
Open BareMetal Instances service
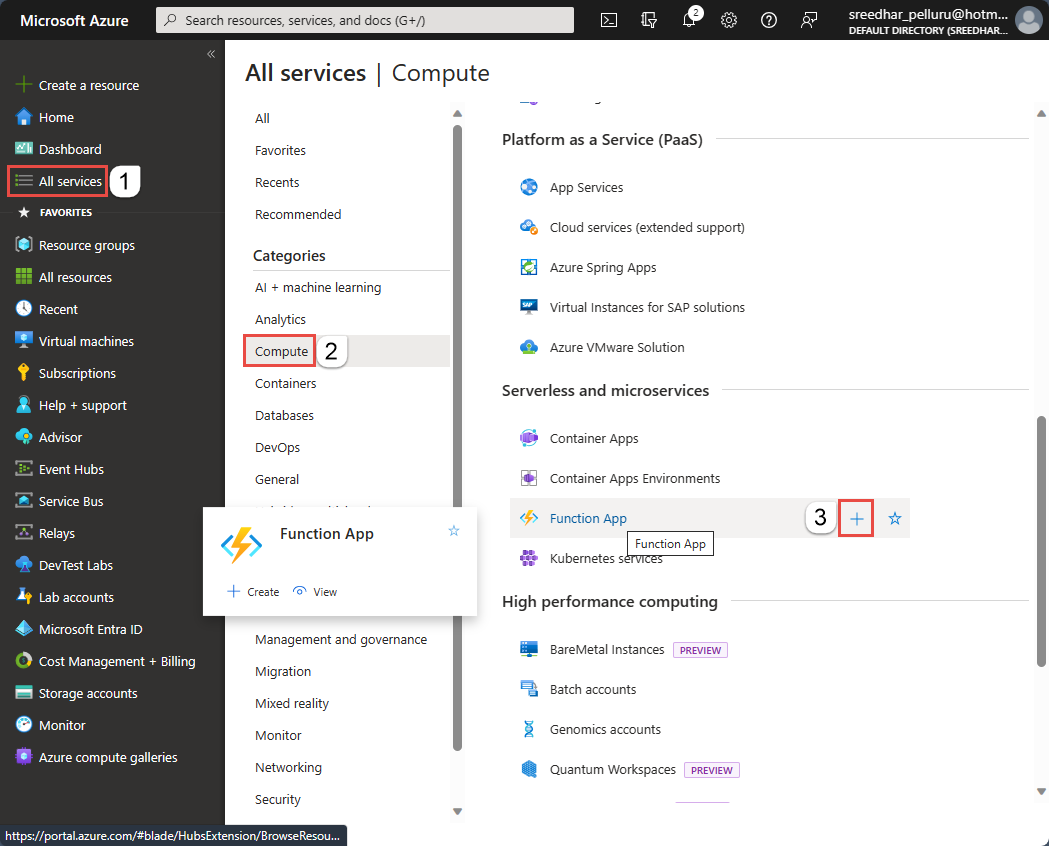(x=607, y=649)
